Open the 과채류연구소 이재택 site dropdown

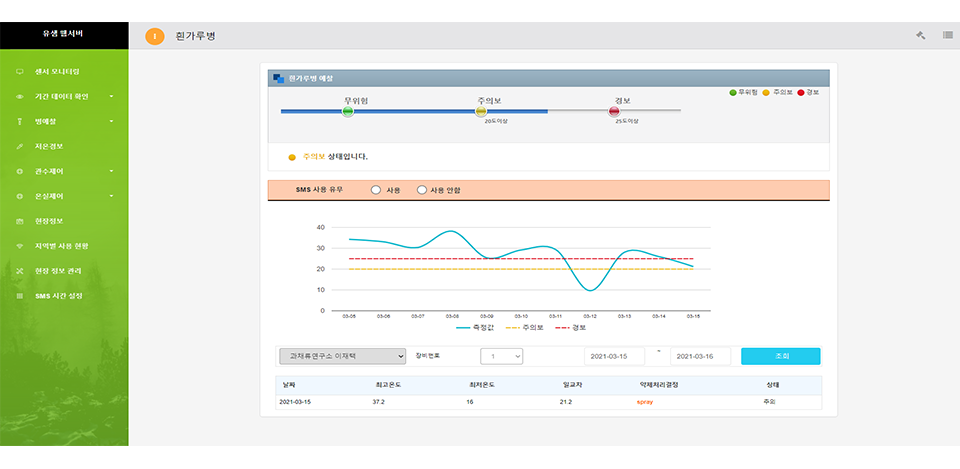[340, 356]
